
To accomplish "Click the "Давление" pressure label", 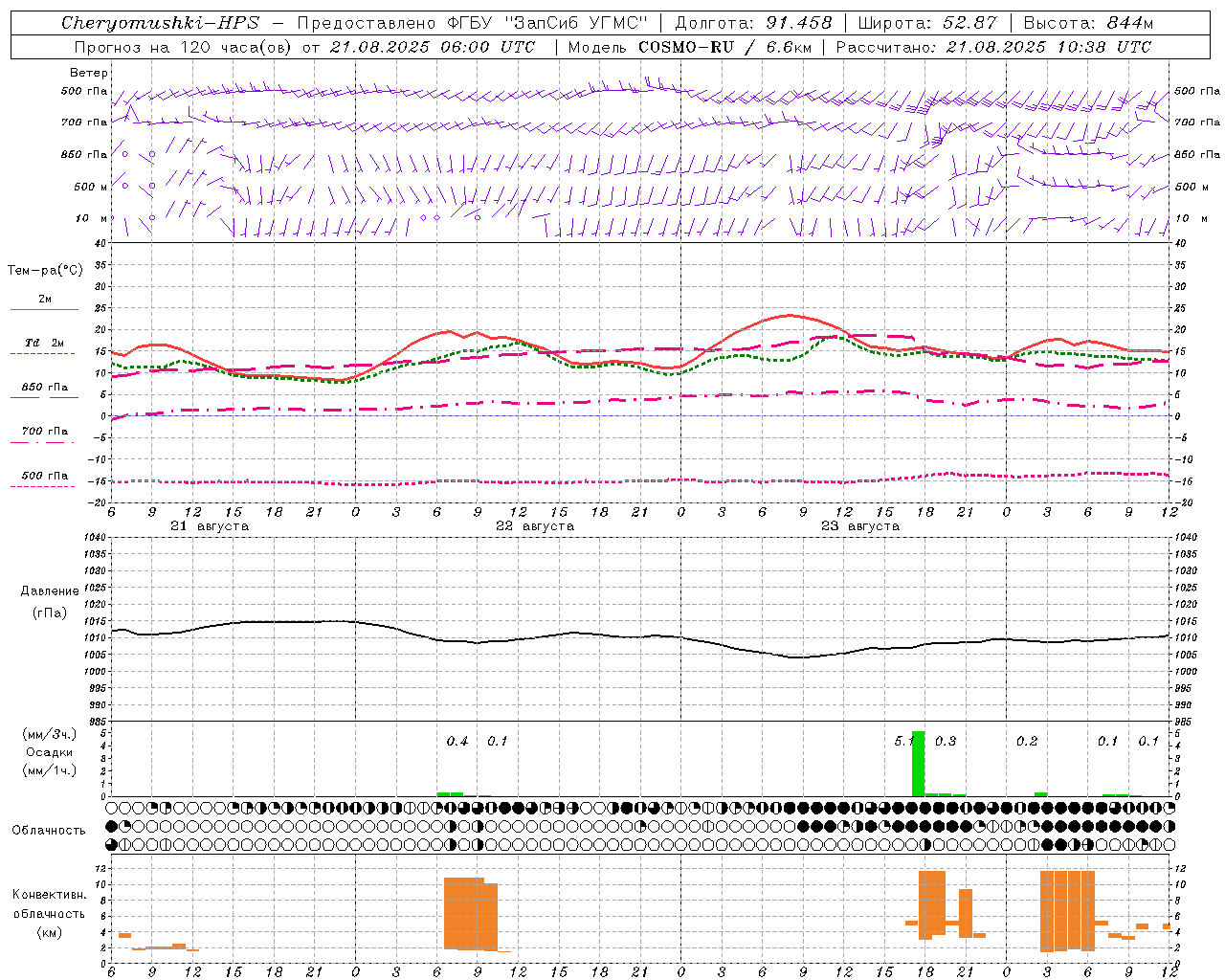I will 50,591.
